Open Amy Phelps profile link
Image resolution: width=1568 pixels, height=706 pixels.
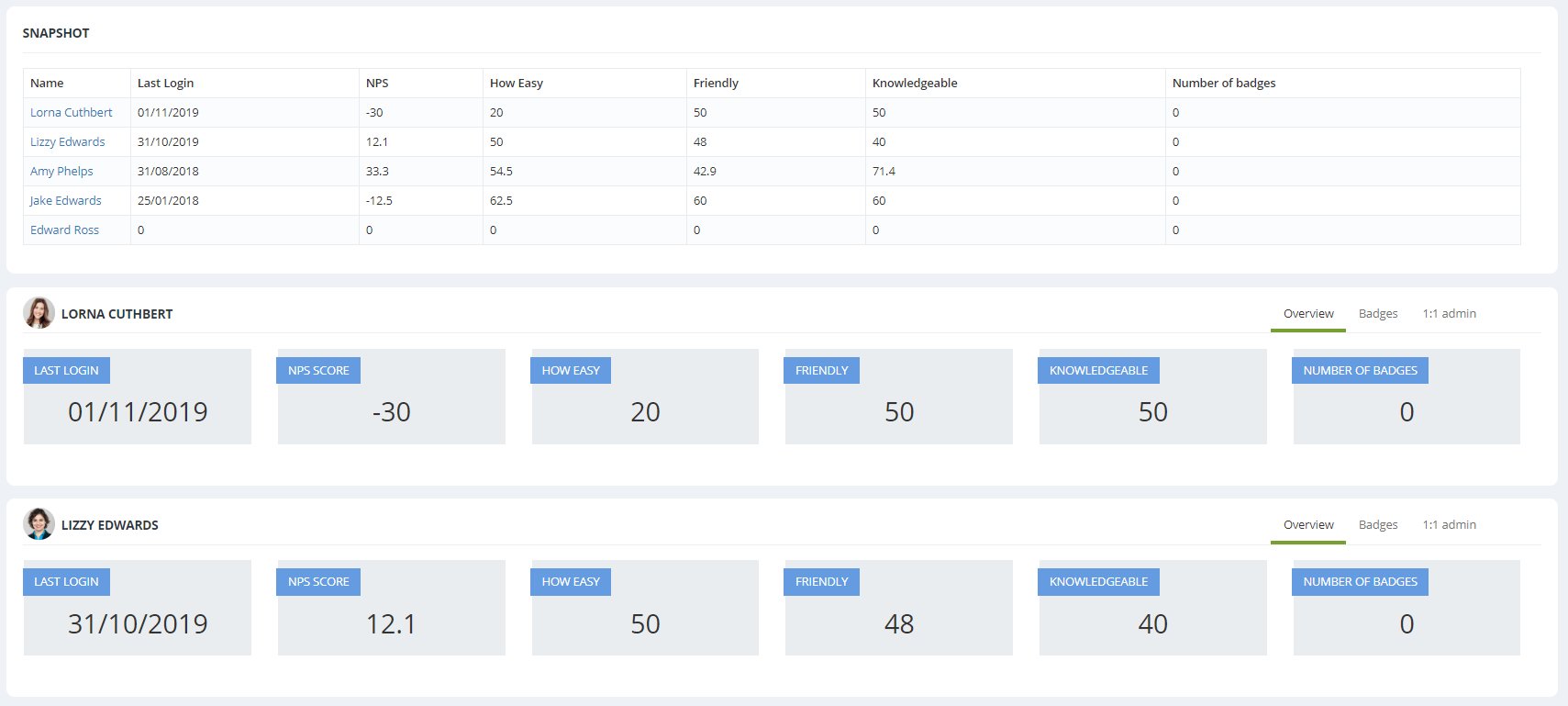61,171
